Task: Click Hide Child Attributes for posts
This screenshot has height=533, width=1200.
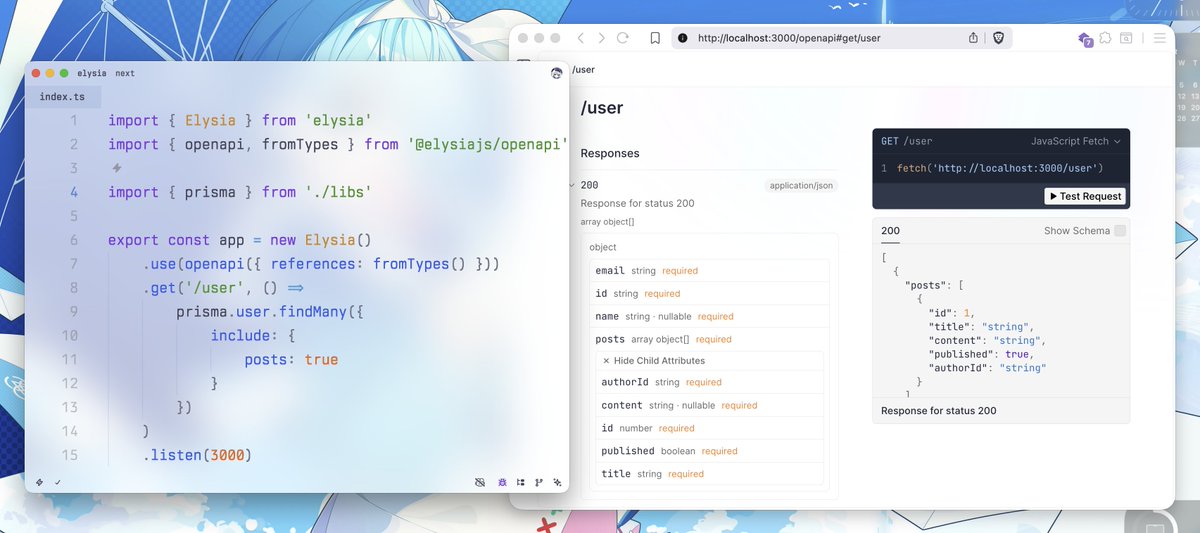Action: [653, 360]
